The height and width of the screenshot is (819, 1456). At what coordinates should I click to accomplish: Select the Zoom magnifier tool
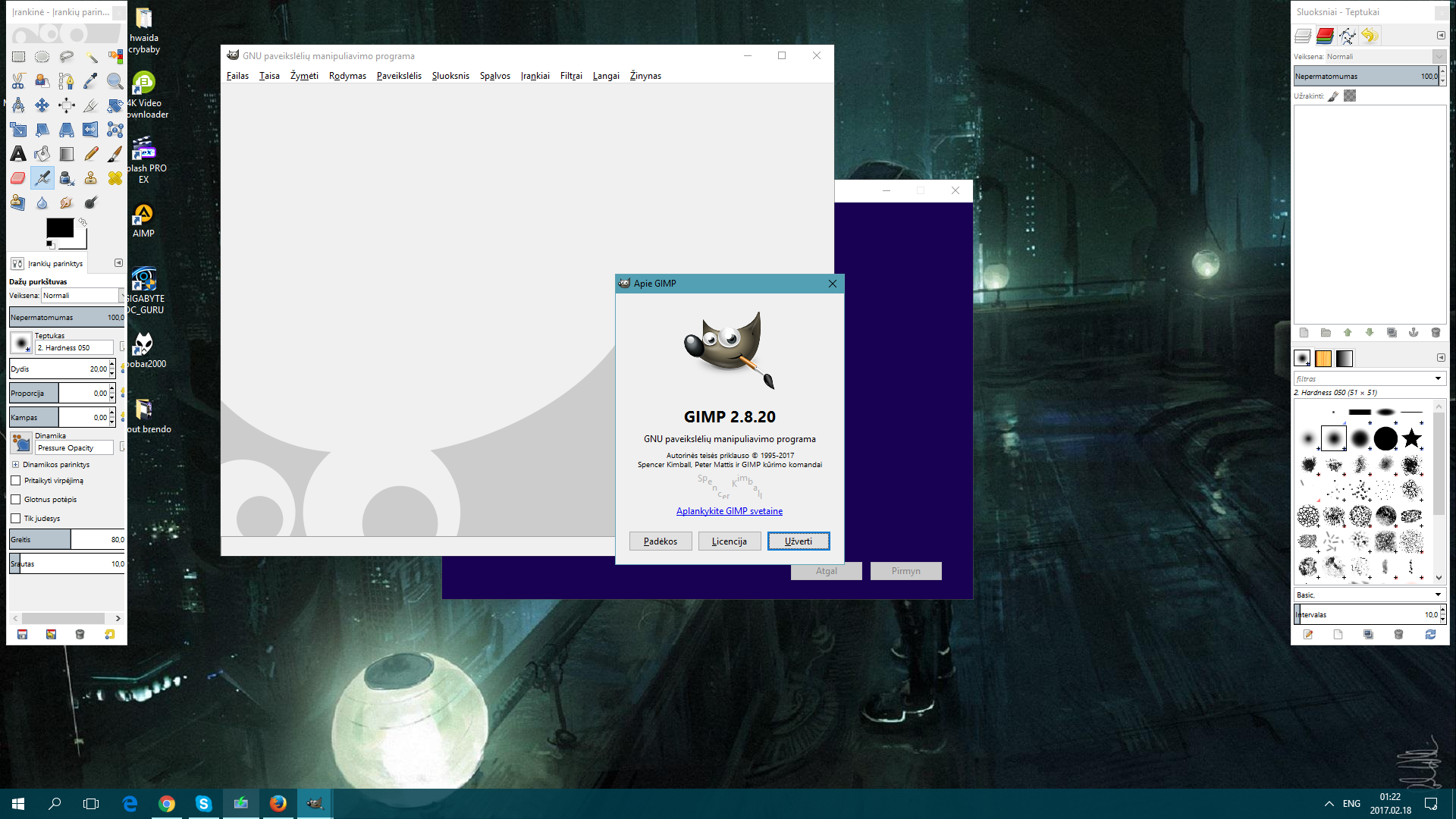coord(115,81)
